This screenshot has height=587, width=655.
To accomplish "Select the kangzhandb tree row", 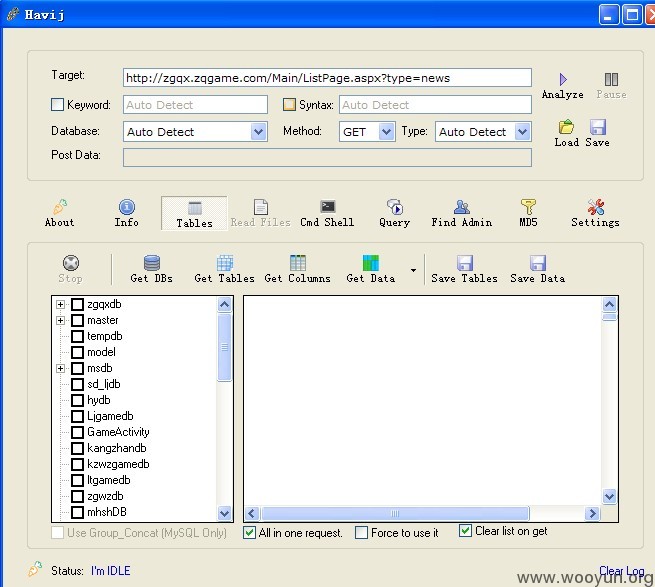I will click(117, 448).
